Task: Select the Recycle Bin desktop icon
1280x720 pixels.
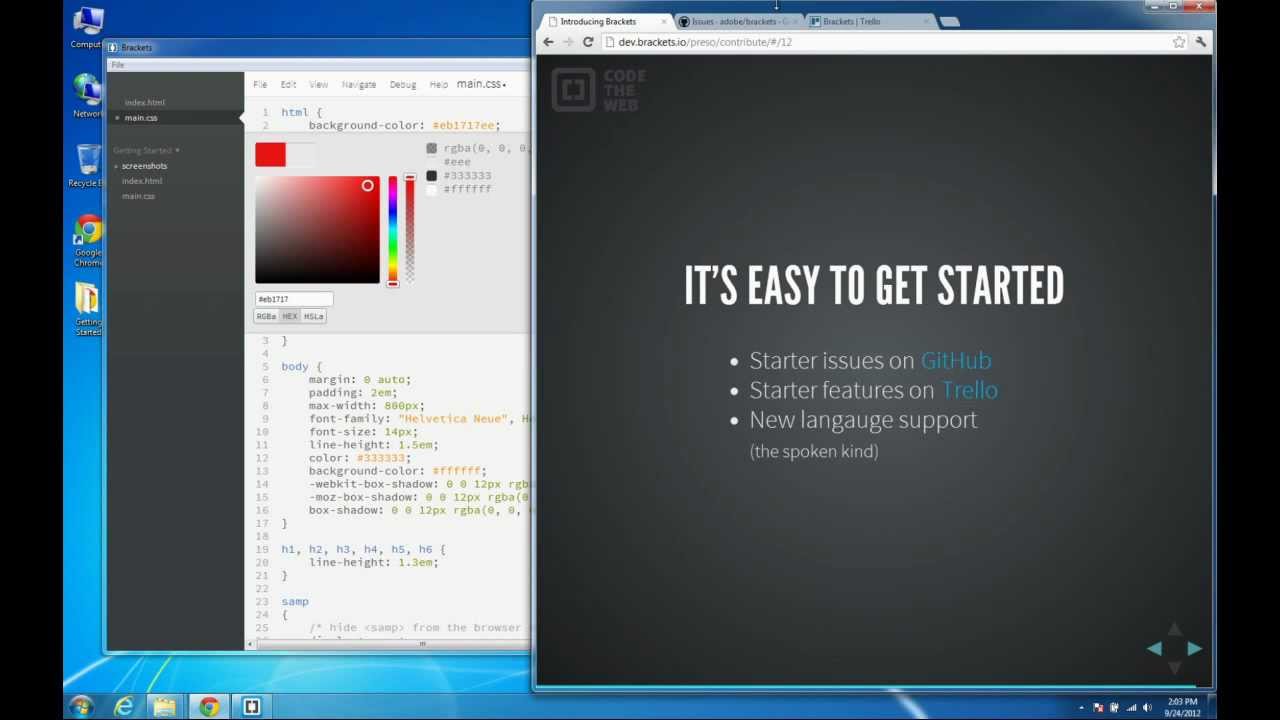Action: [x=87, y=166]
